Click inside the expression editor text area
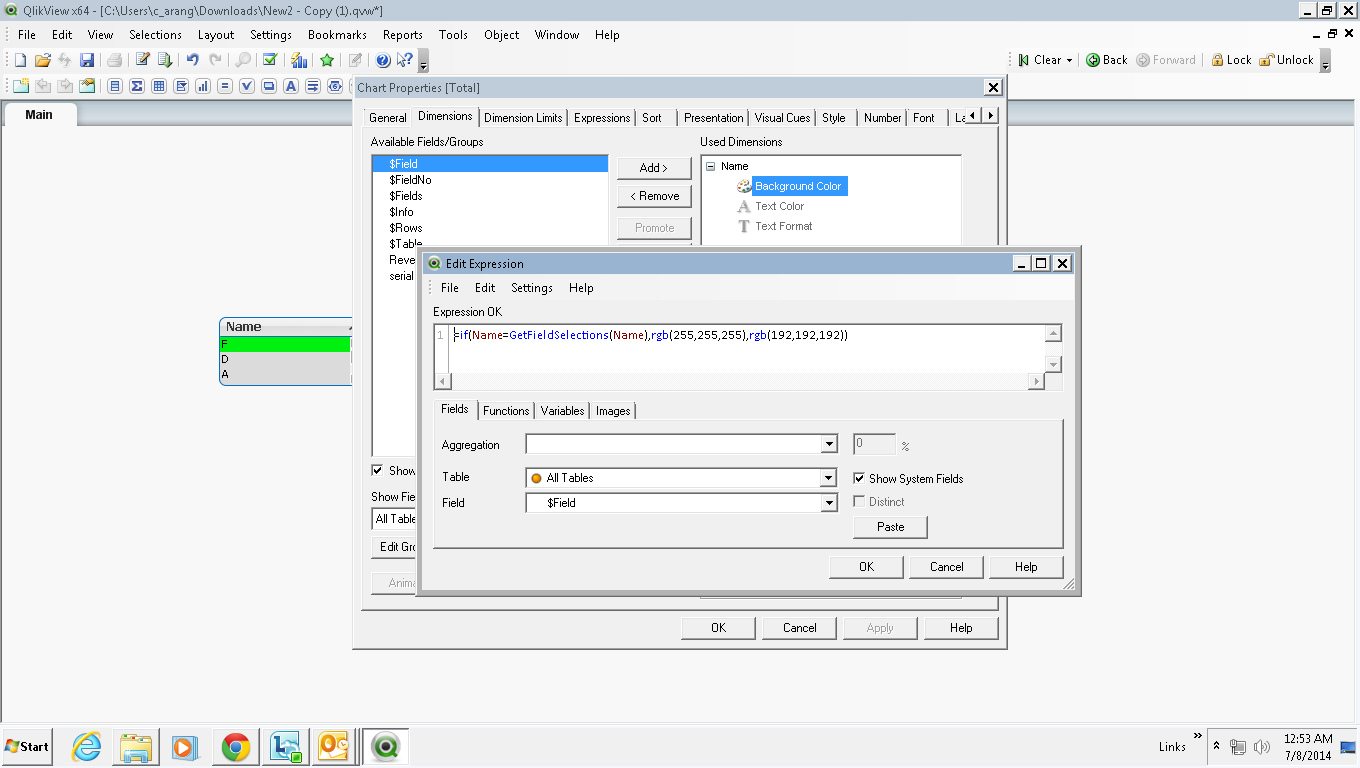The image size is (1360, 768). 740,355
